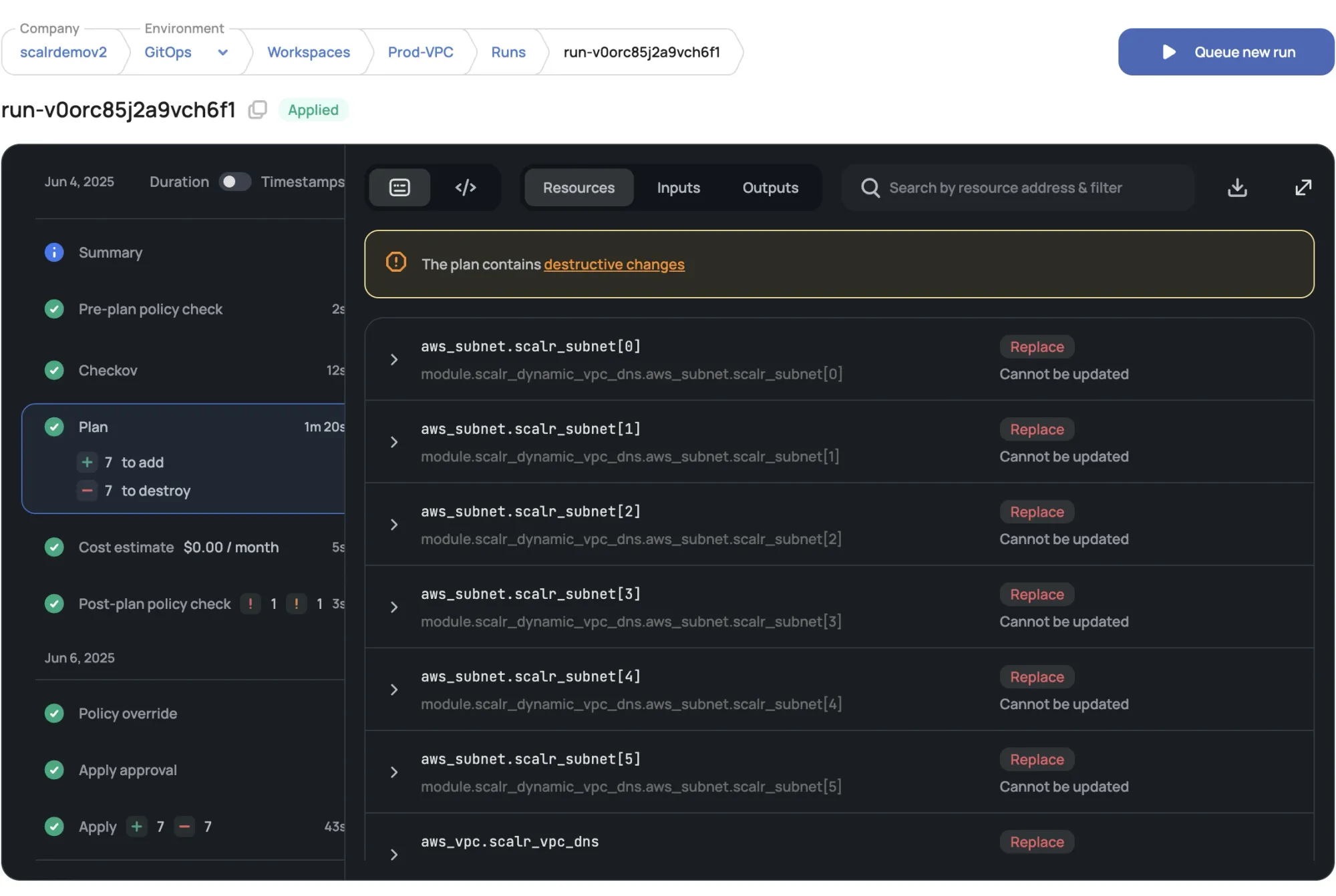Viewport: 1336px width, 896px height.
Task: Switch to the Inputs tab
Action: click(678, 188)
